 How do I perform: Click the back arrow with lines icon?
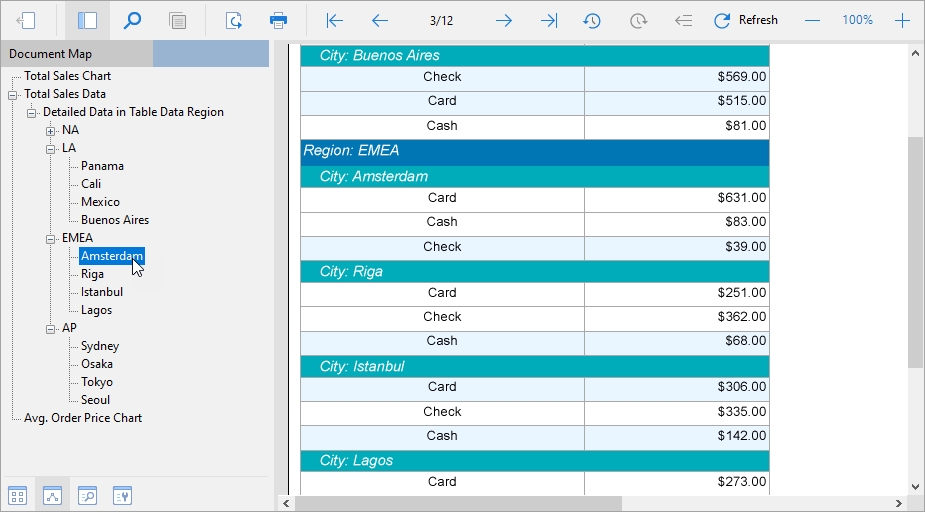pyautogui.click(x=683, y=21)
